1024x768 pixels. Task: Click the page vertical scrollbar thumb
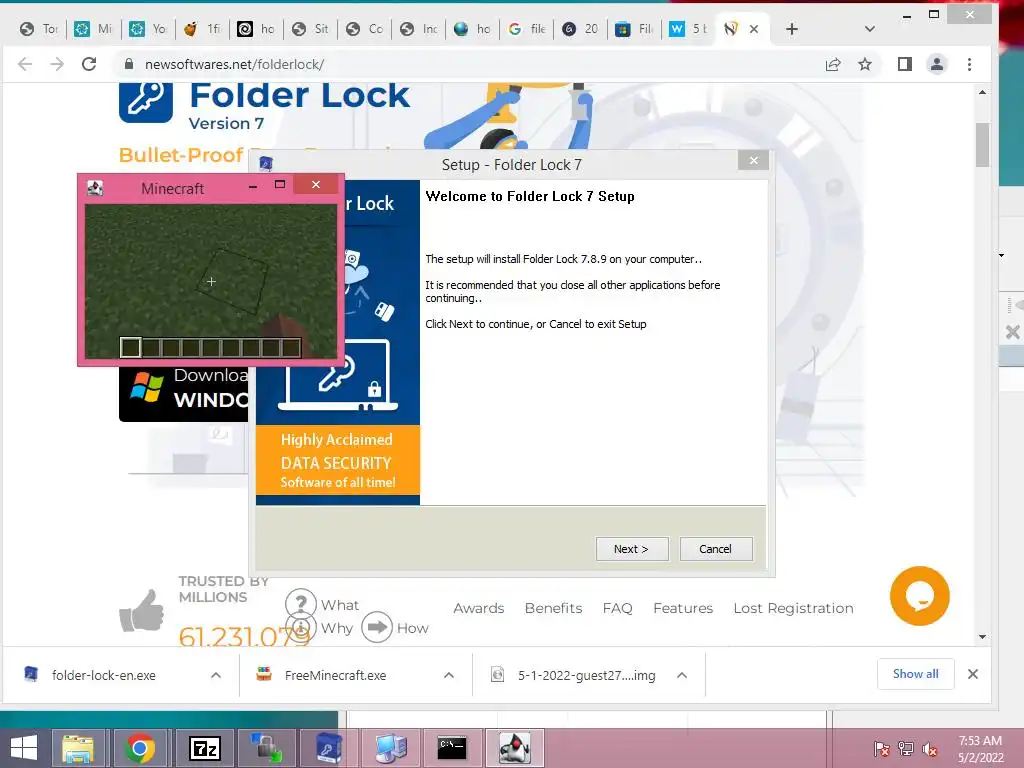pyautogui.click(x=982, y=145)
